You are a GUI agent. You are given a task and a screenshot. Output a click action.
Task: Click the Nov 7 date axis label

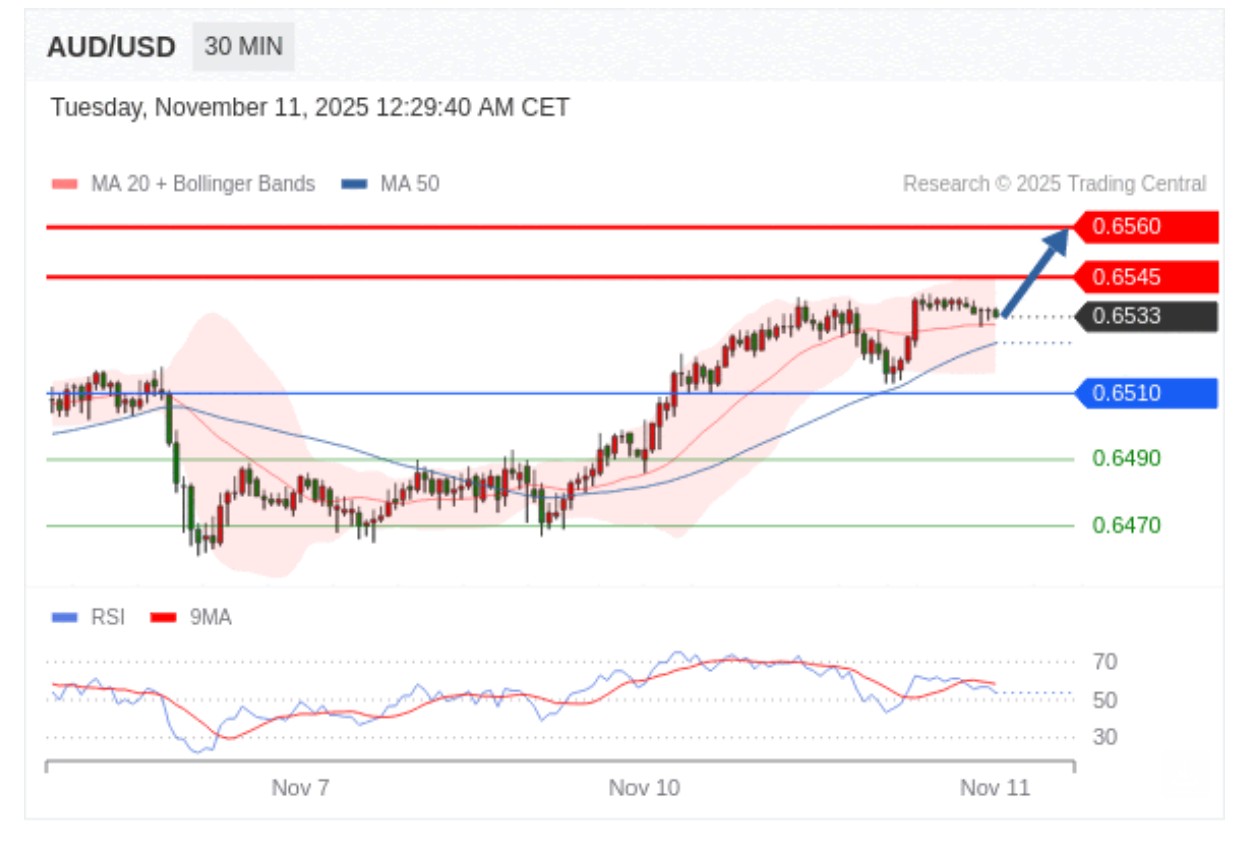pyautogui.click(x=300, y=788)
